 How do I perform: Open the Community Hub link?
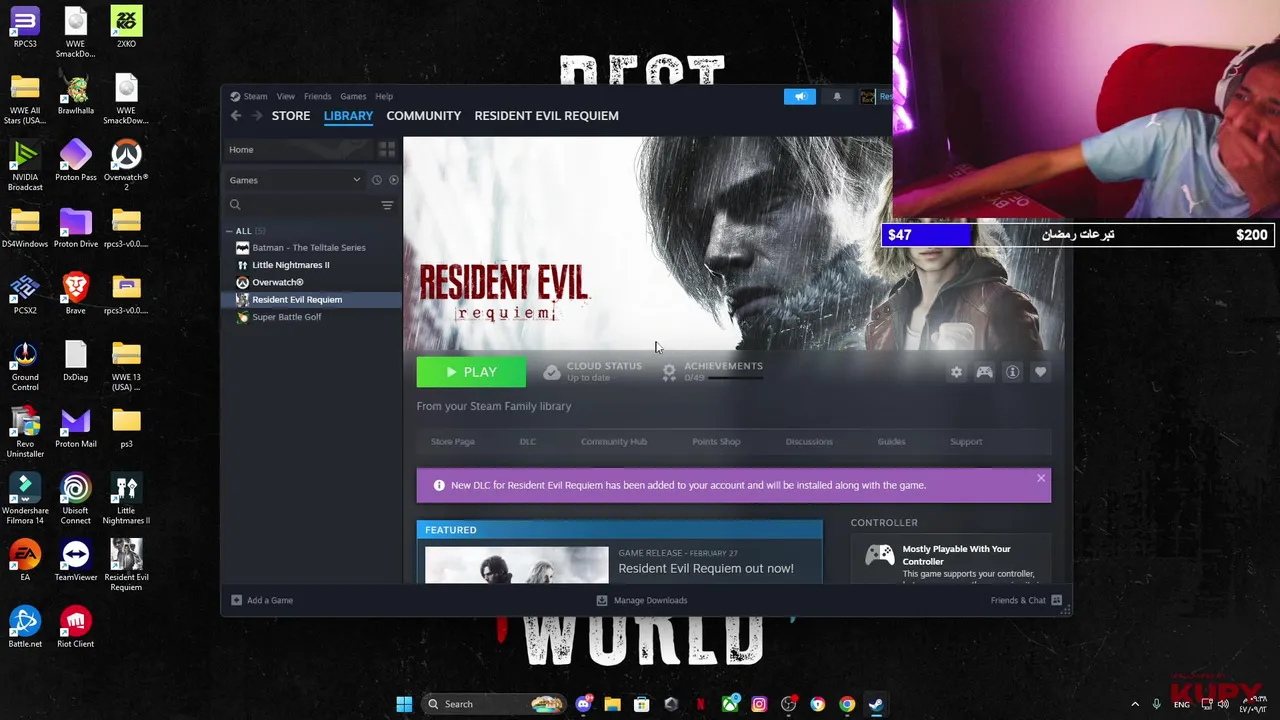pos(614,441)
